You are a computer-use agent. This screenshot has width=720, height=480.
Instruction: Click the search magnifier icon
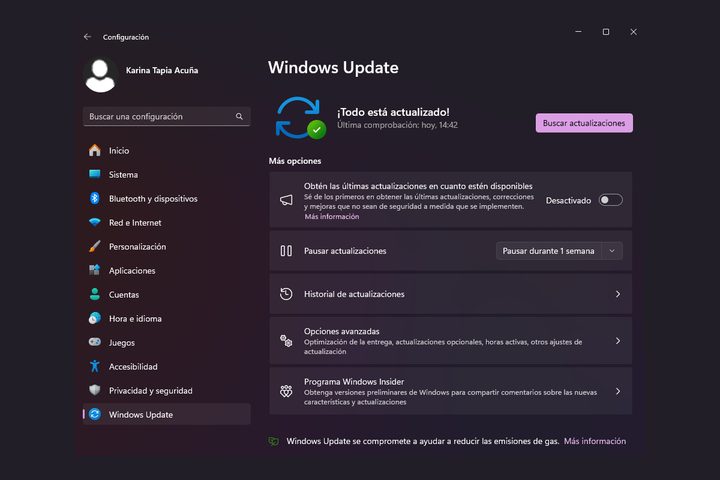pos(239,117)
